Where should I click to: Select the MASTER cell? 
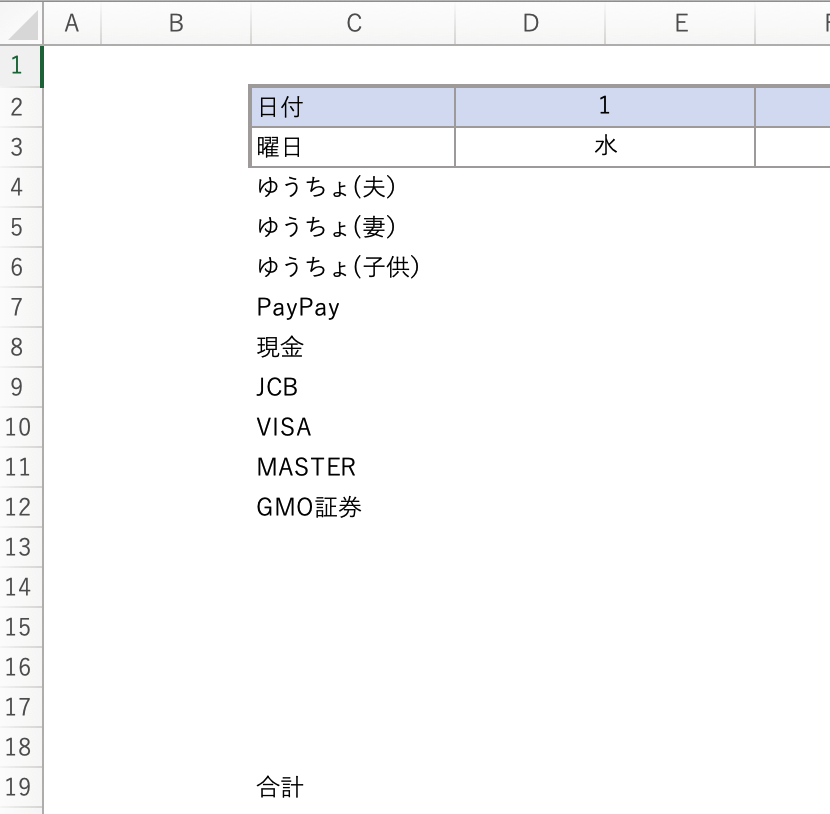tap(353, 467)
